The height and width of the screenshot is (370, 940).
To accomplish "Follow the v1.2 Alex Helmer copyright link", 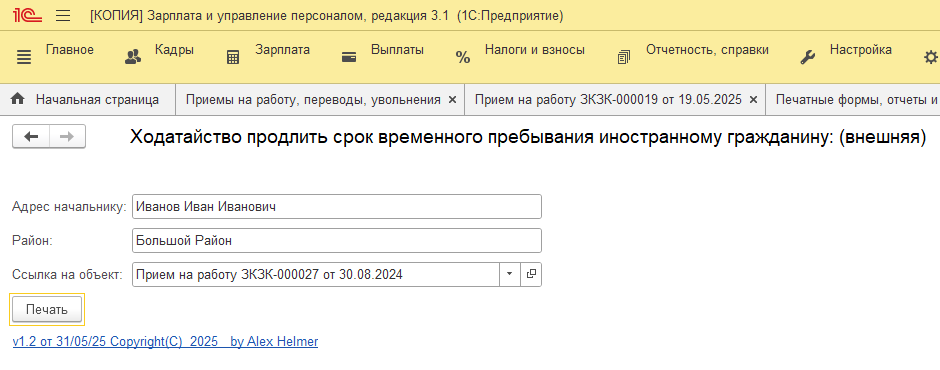I will (x=165, y=342).
